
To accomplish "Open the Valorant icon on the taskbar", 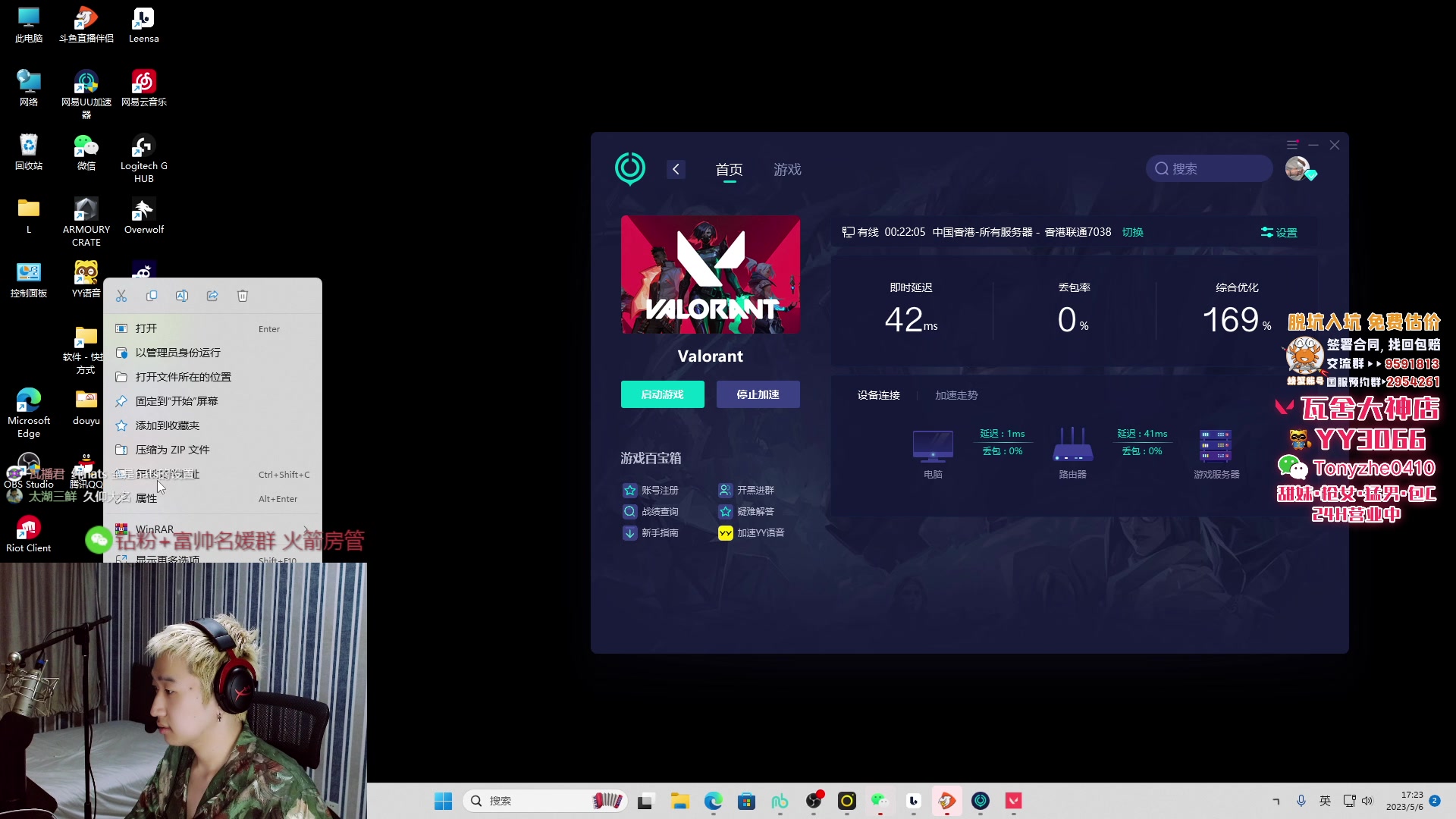I will [1014, 801].
